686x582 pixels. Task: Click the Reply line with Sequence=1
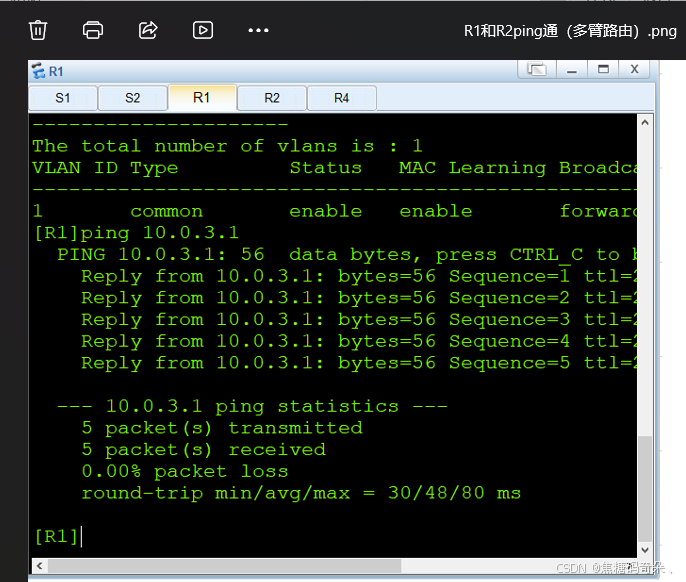(359, 277)
